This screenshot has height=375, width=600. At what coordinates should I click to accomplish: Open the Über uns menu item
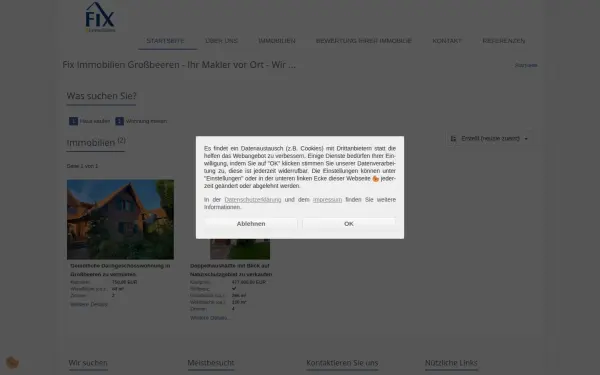pos(222,41)
